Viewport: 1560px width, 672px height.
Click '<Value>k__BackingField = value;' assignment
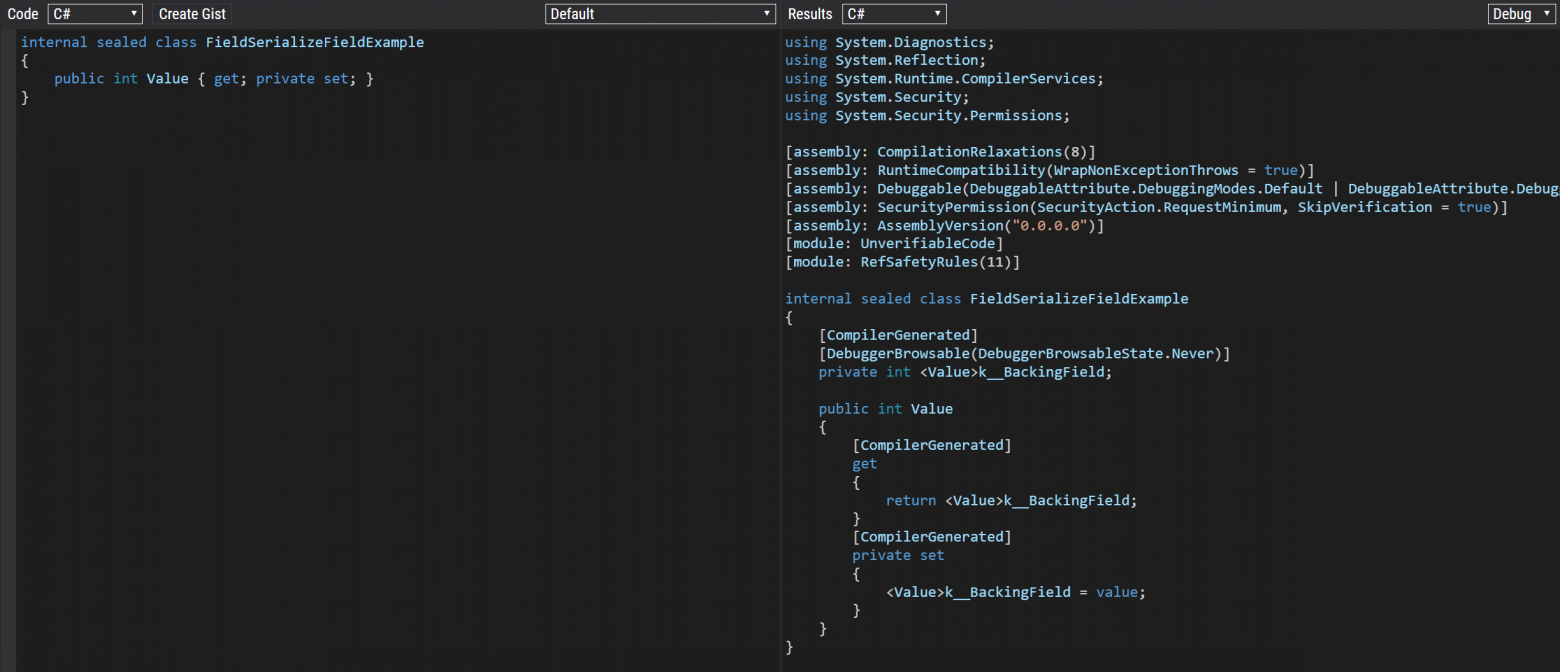tap(1016, 592)
